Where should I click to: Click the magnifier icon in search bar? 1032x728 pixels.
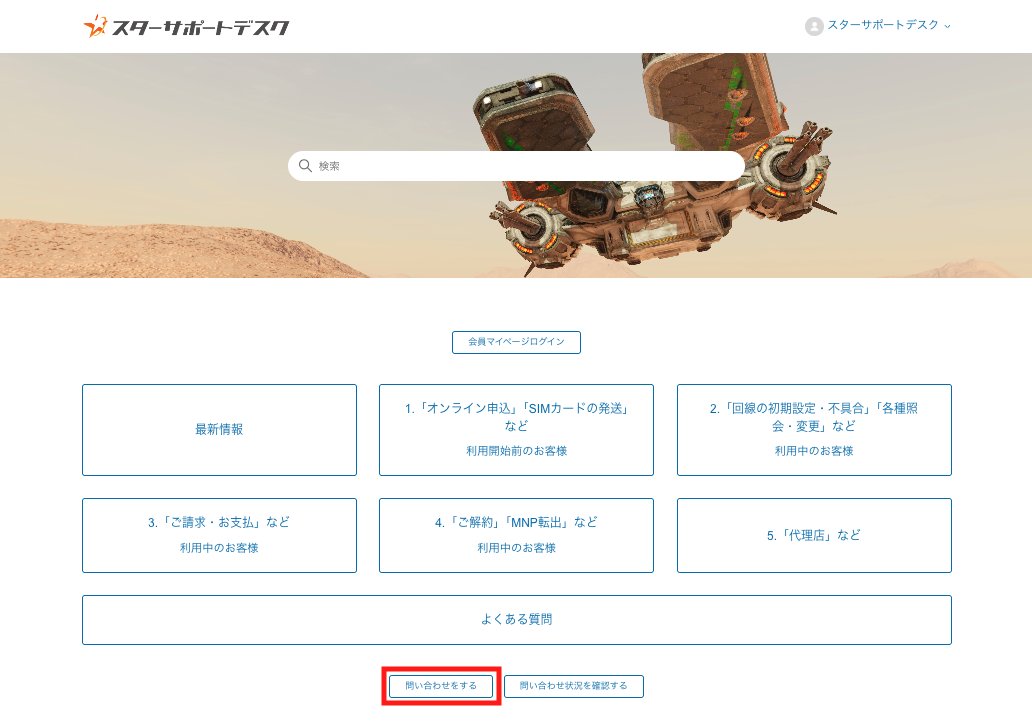(305, 166)
